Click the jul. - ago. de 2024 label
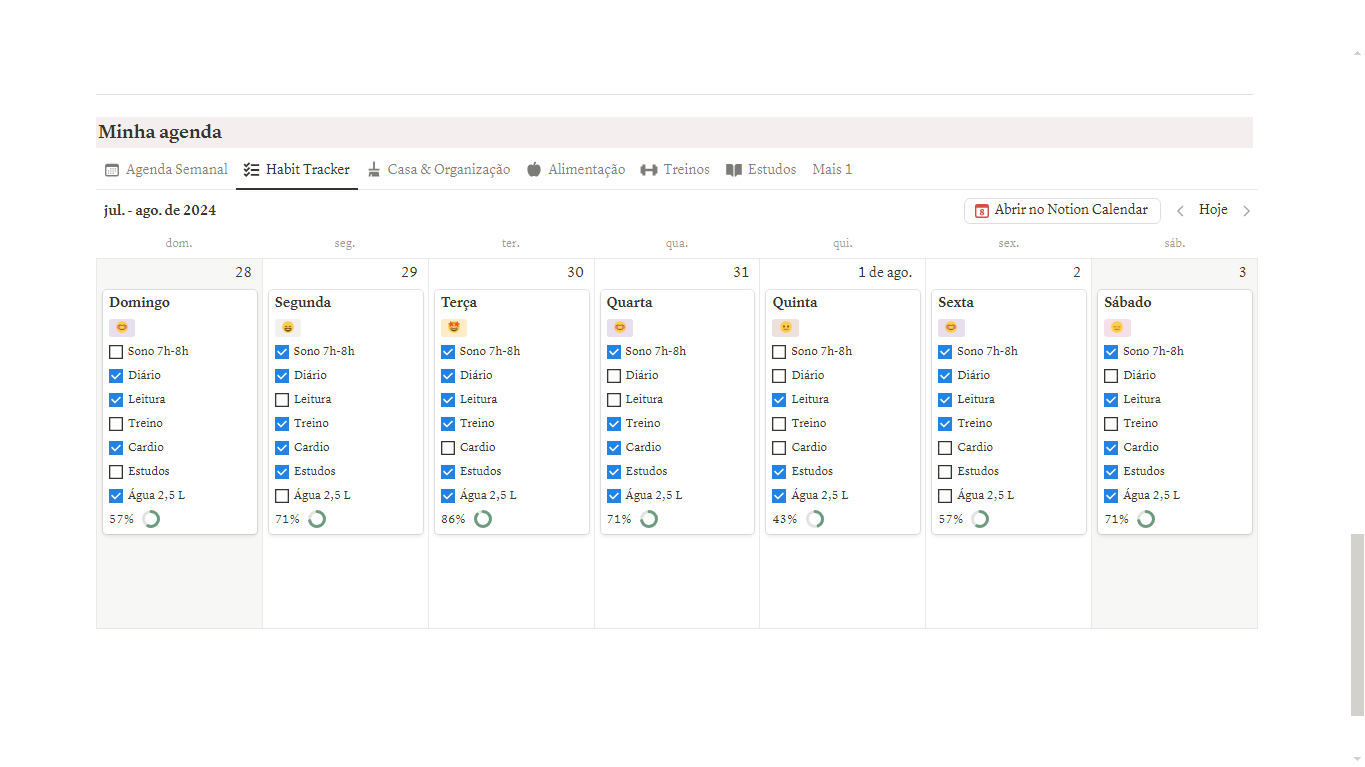 [x=159, y=211]
